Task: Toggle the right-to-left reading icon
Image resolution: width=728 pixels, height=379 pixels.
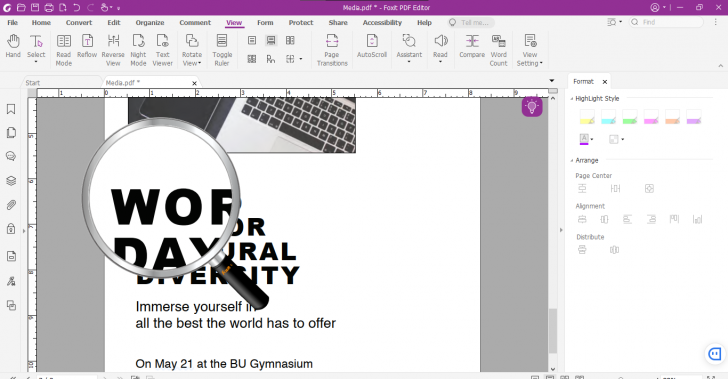Action: 271,59
